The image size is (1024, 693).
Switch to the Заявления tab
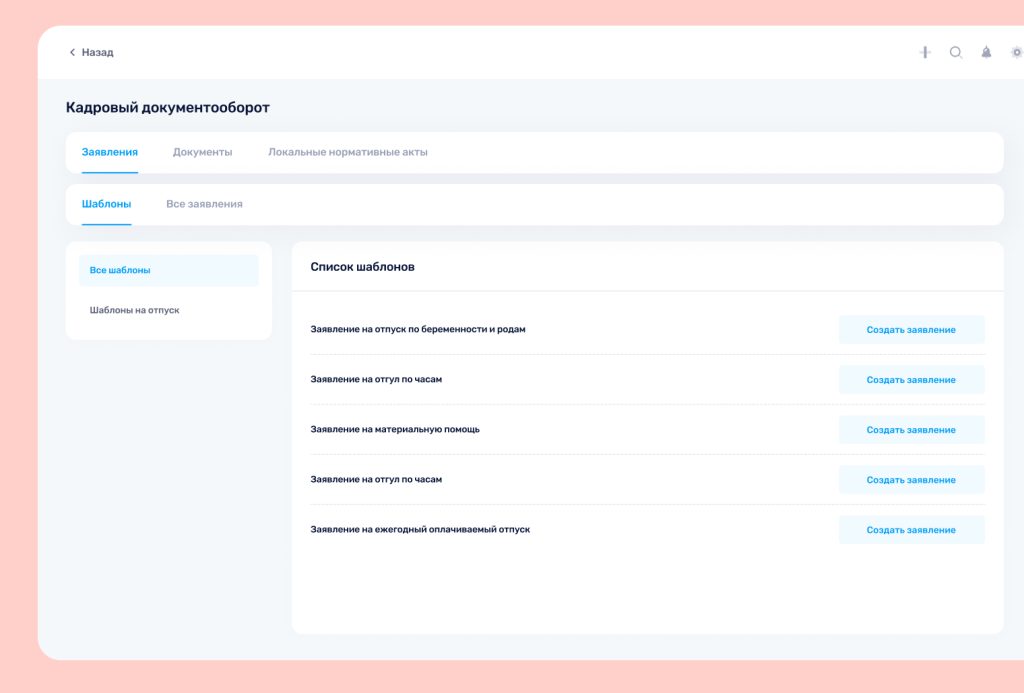[110, 152]
